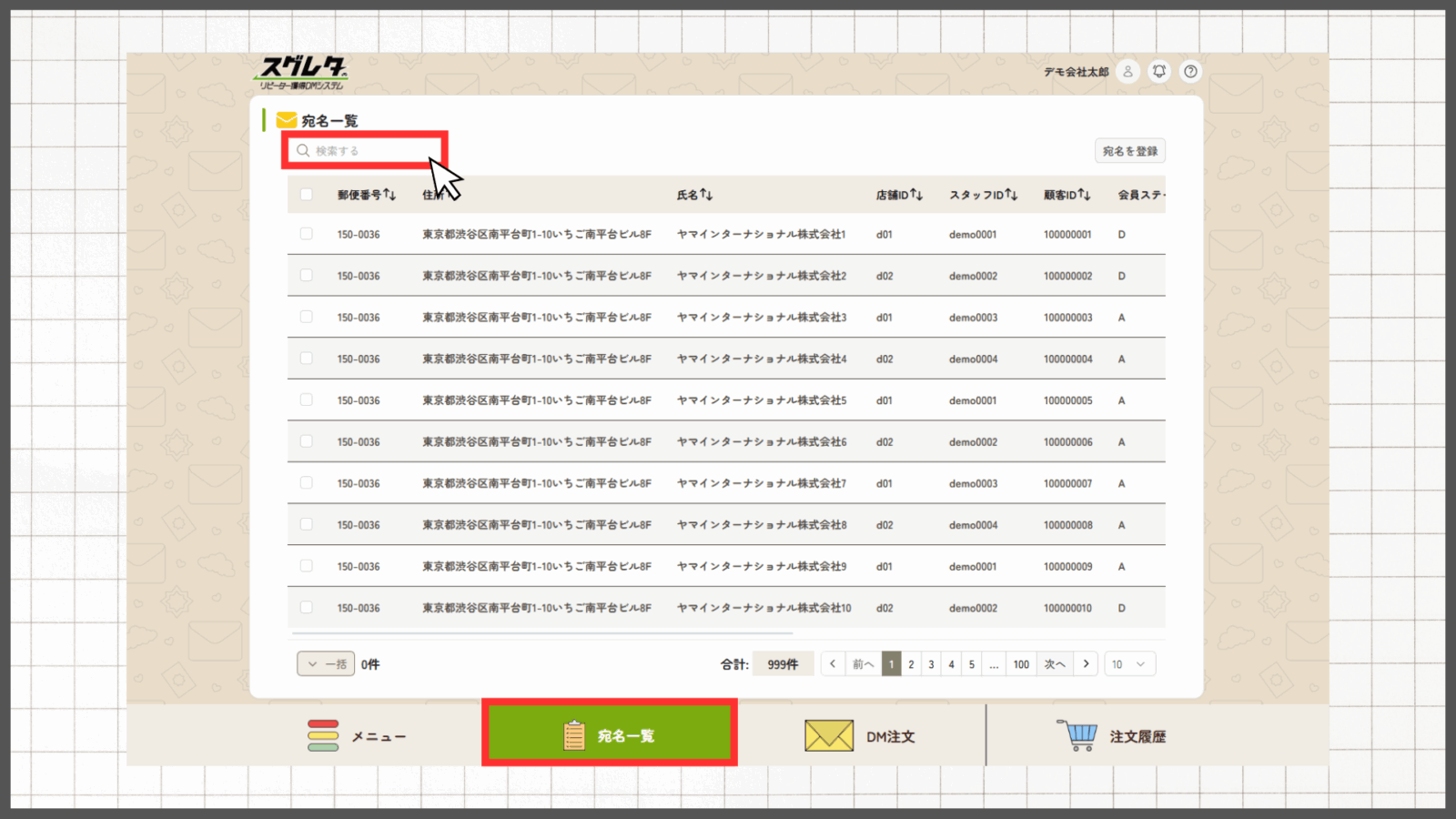Jump to page 100 in pagination
1456x819 pixels.
(x=1021, y=664)
